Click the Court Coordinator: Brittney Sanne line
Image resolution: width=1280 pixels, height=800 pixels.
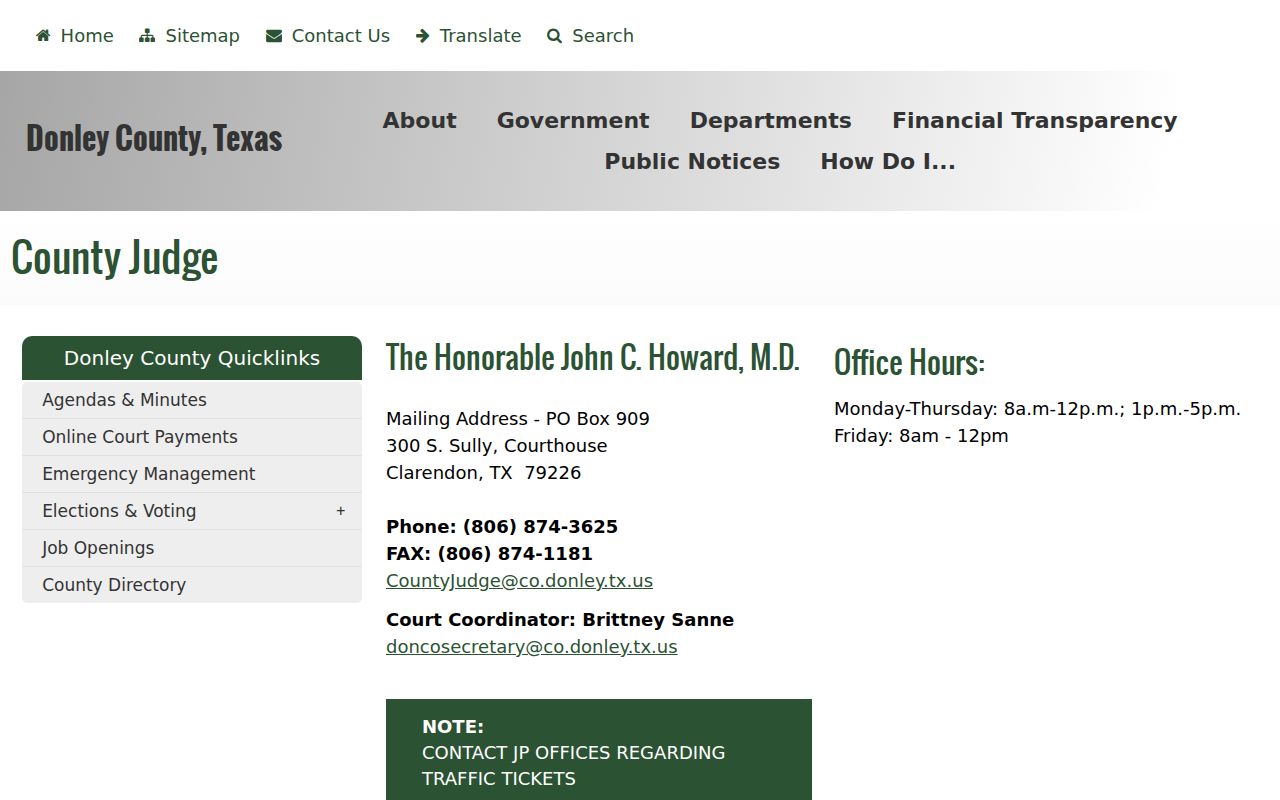pyautogui.click(x=560, y=620)
